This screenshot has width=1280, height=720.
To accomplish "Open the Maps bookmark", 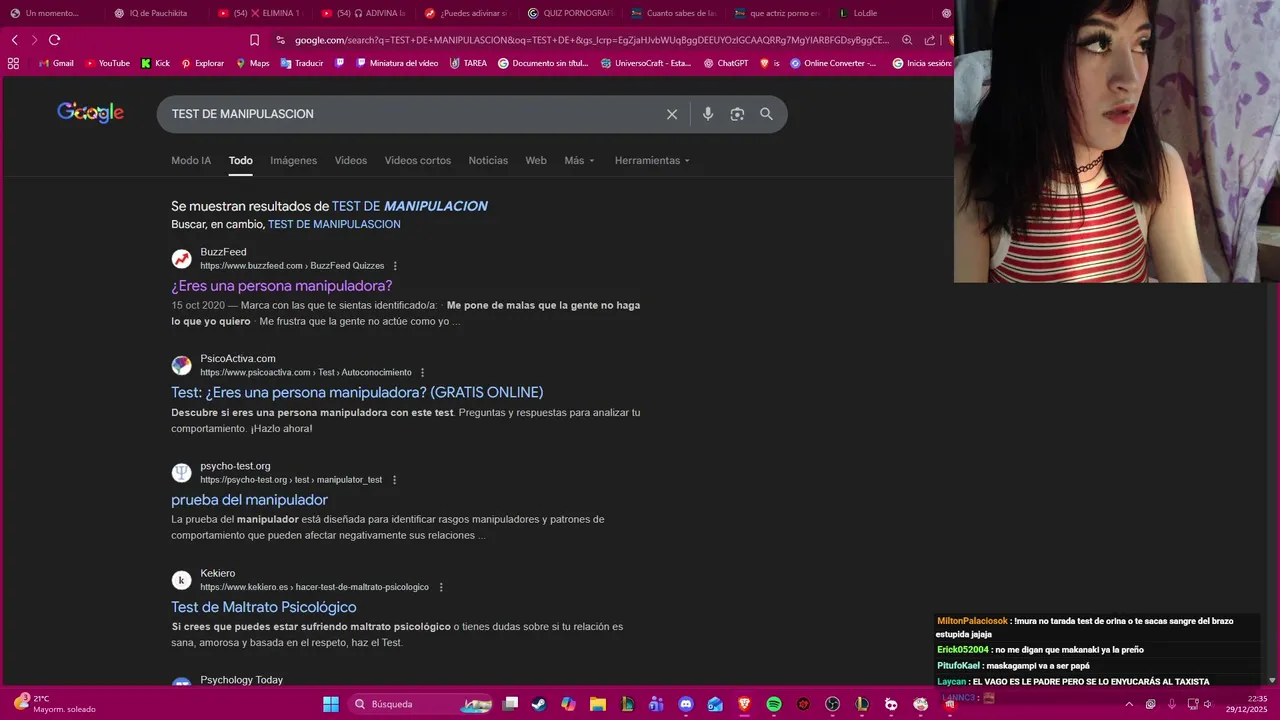I will click(x=252, y=63).
